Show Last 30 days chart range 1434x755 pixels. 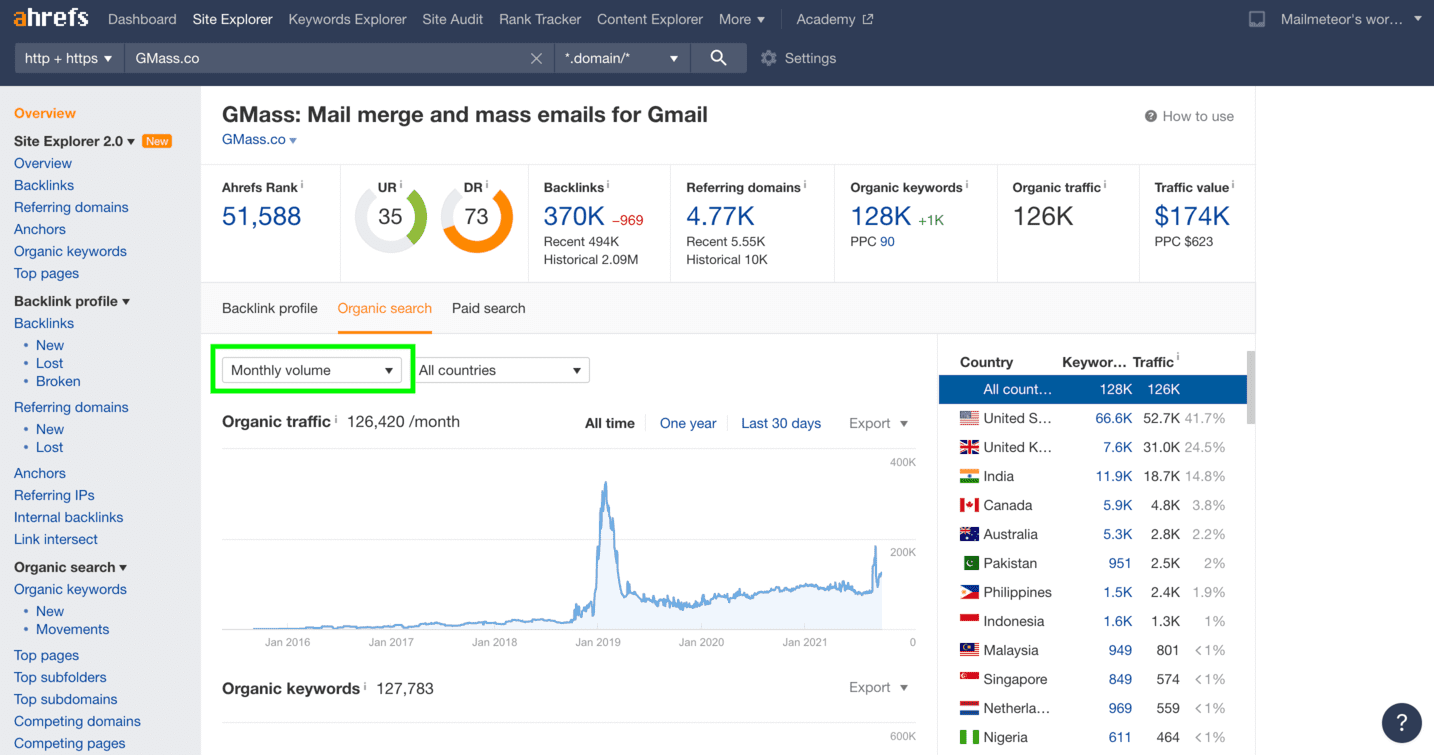pos(781,423)
